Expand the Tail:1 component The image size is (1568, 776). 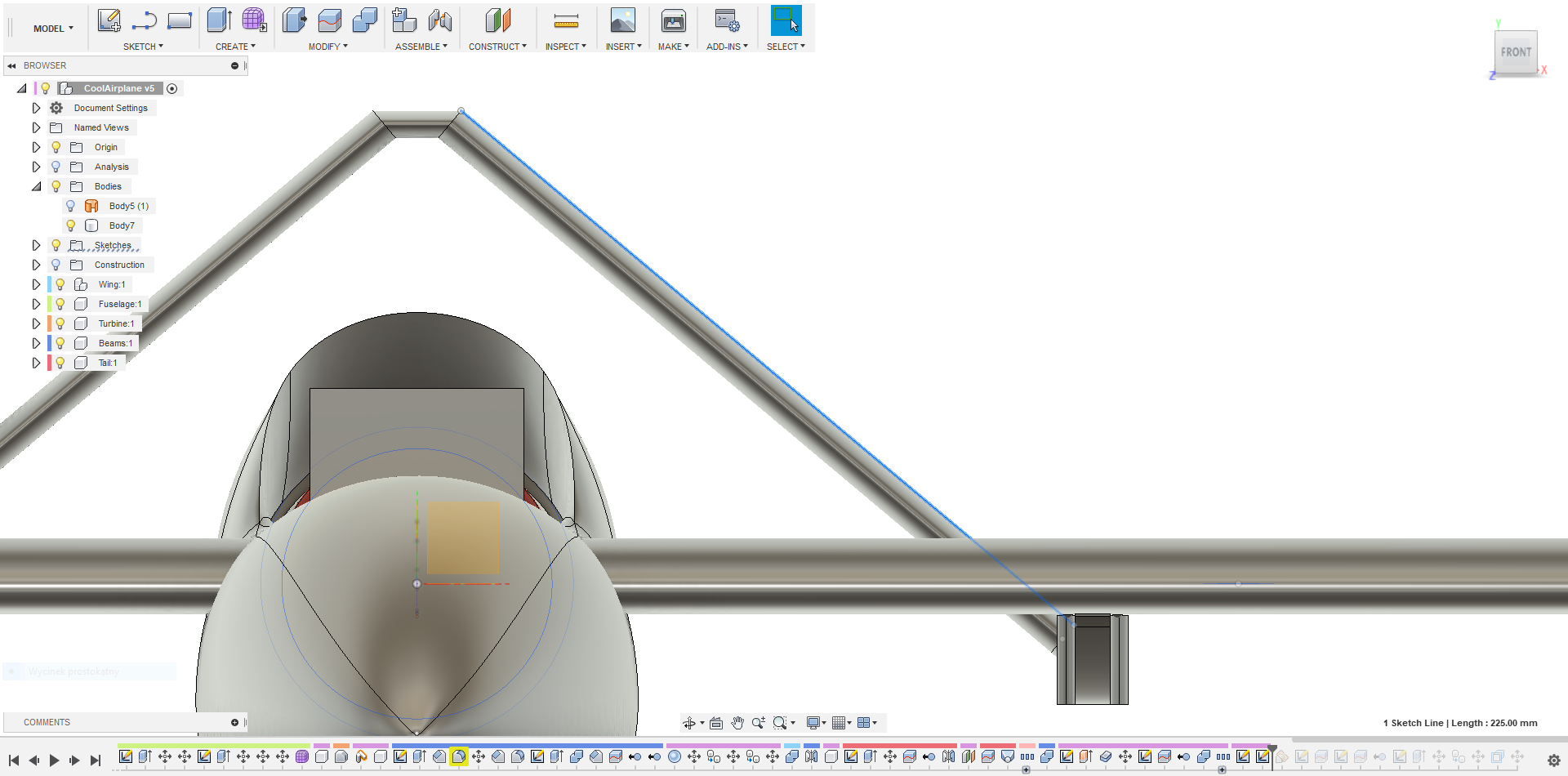[x=36, y=363]
